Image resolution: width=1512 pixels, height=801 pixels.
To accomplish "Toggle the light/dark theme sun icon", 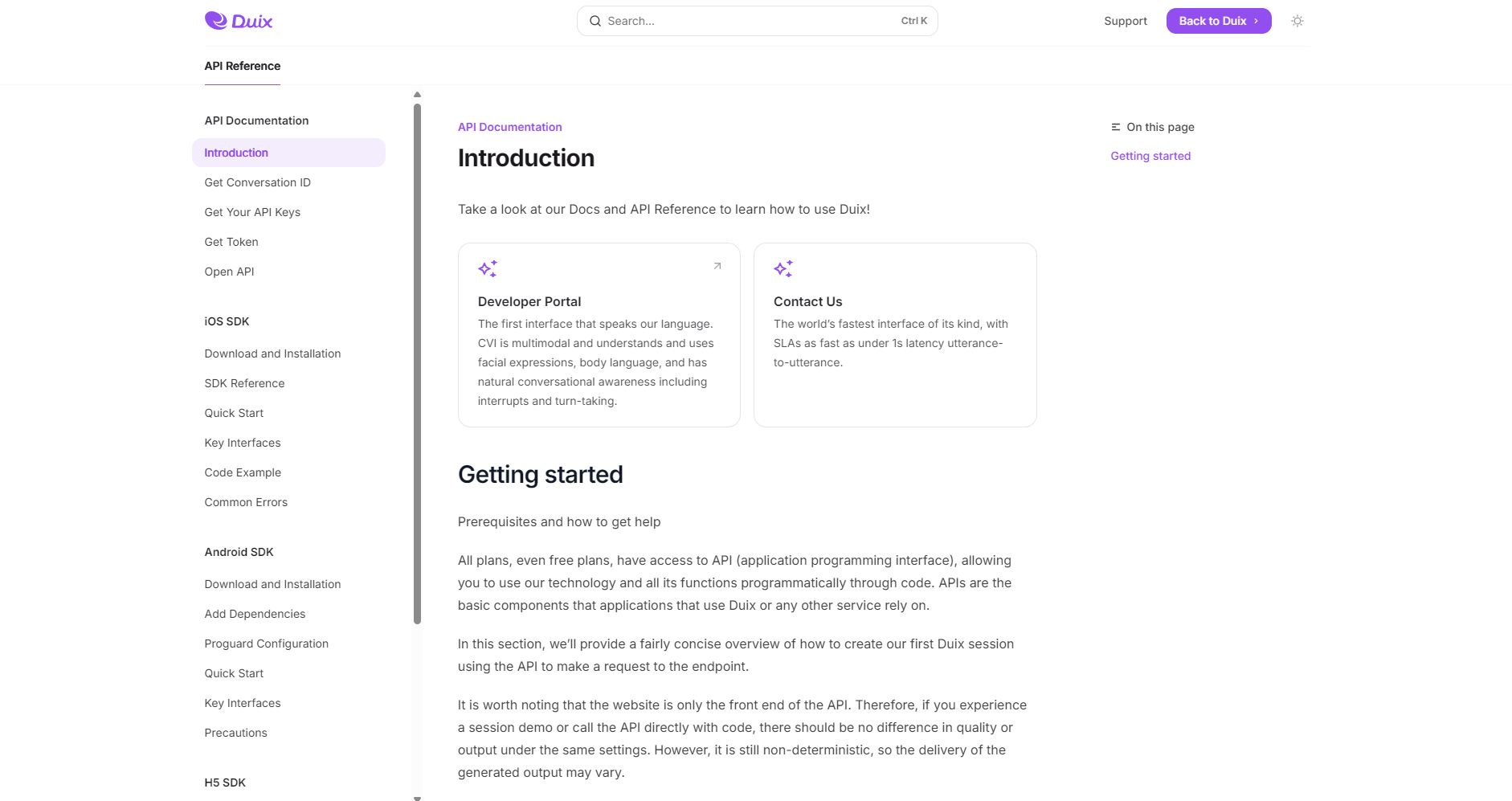I will (x=1297, y=21).
